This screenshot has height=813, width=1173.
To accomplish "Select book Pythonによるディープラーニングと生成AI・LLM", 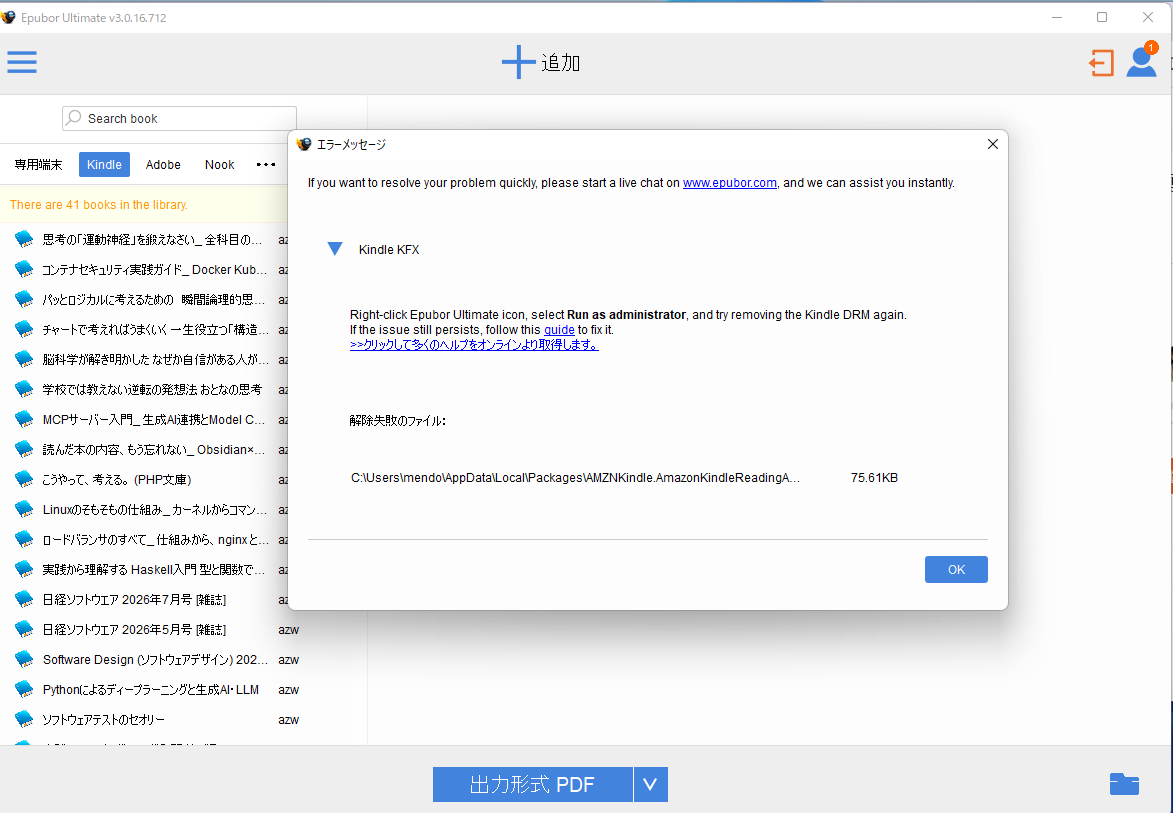I will [150, 689].
